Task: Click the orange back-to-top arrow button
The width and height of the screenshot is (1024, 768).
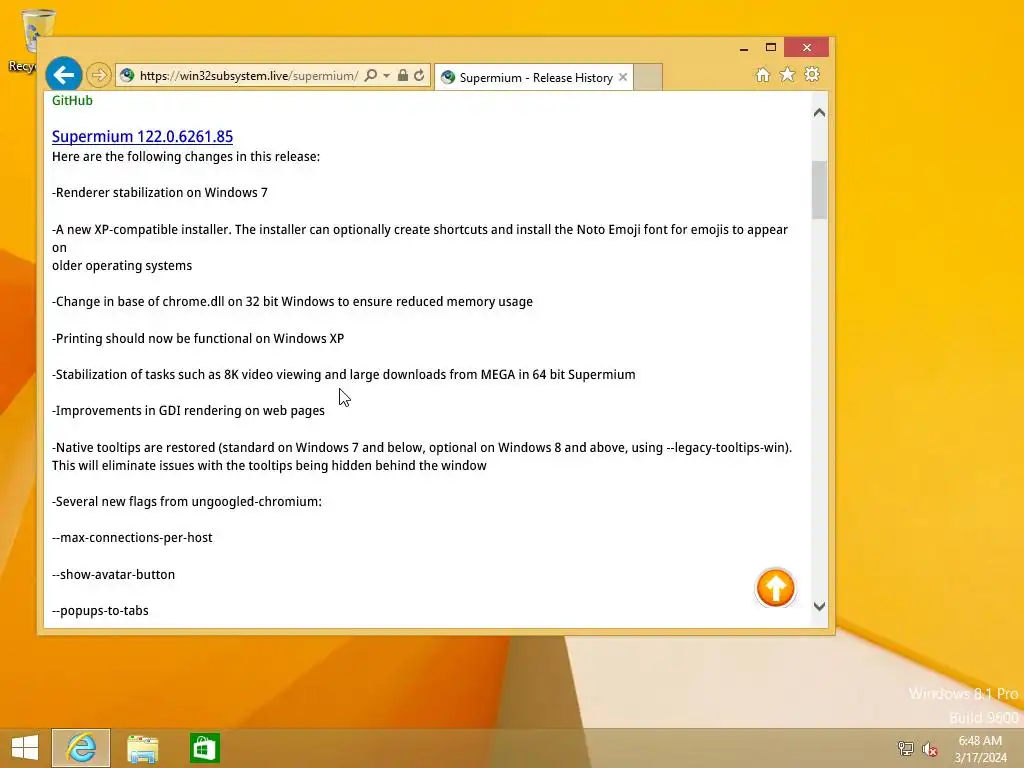Action: click(x=775, y=588)
